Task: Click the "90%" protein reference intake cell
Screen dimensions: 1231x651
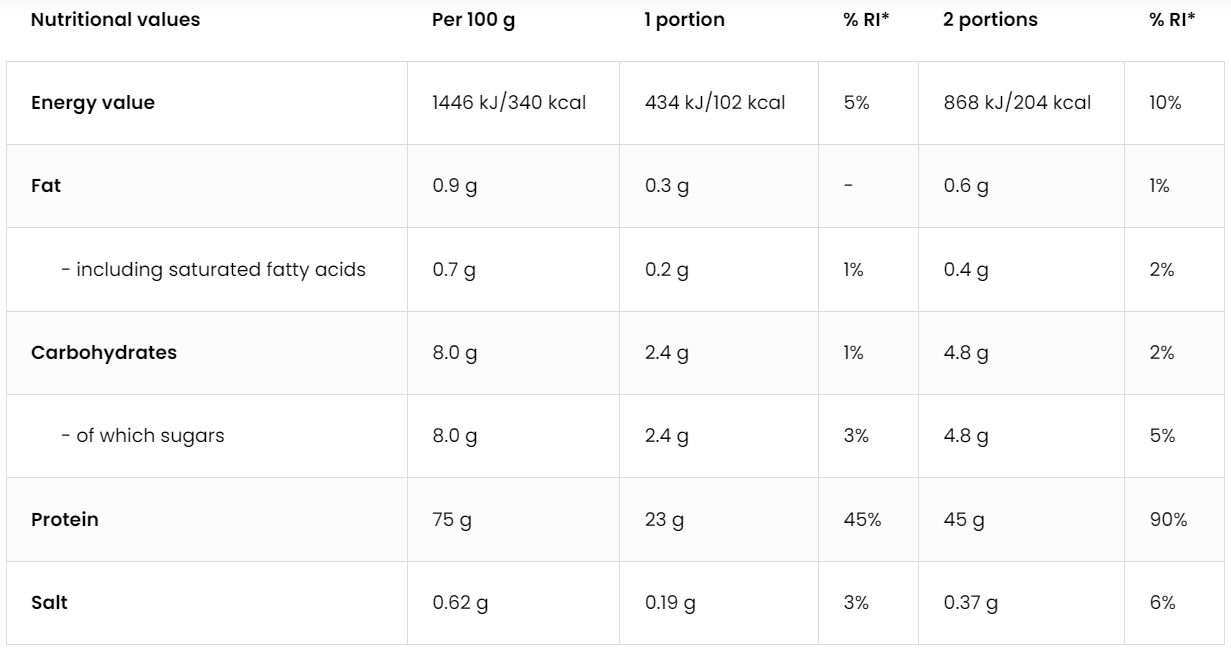Action: (1168, 520)
